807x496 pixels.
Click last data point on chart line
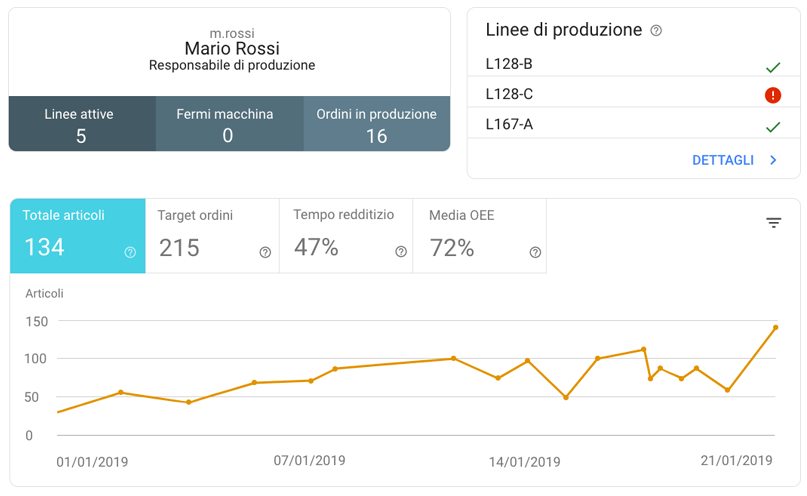775,327
